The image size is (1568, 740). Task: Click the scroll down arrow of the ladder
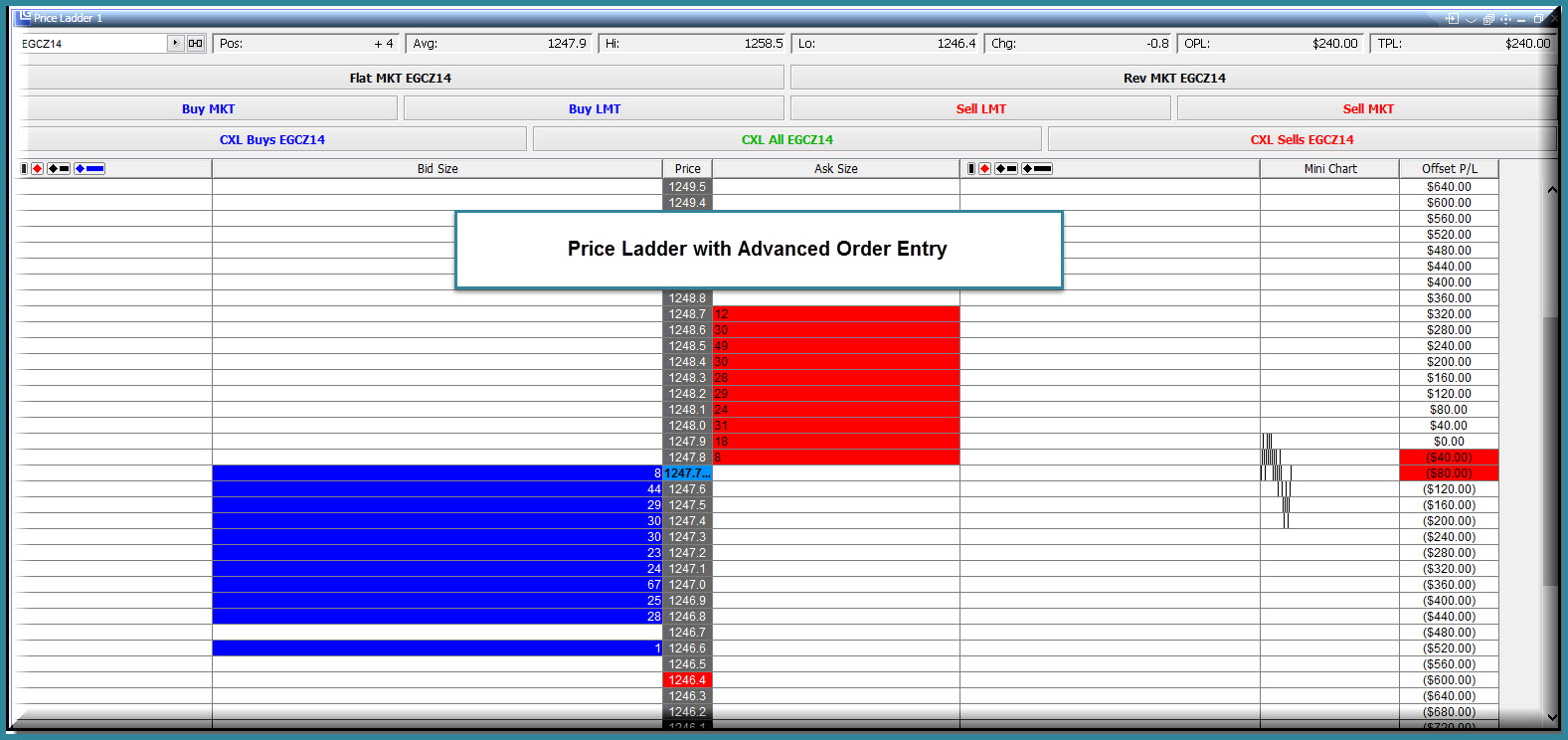coord(1552,716)
